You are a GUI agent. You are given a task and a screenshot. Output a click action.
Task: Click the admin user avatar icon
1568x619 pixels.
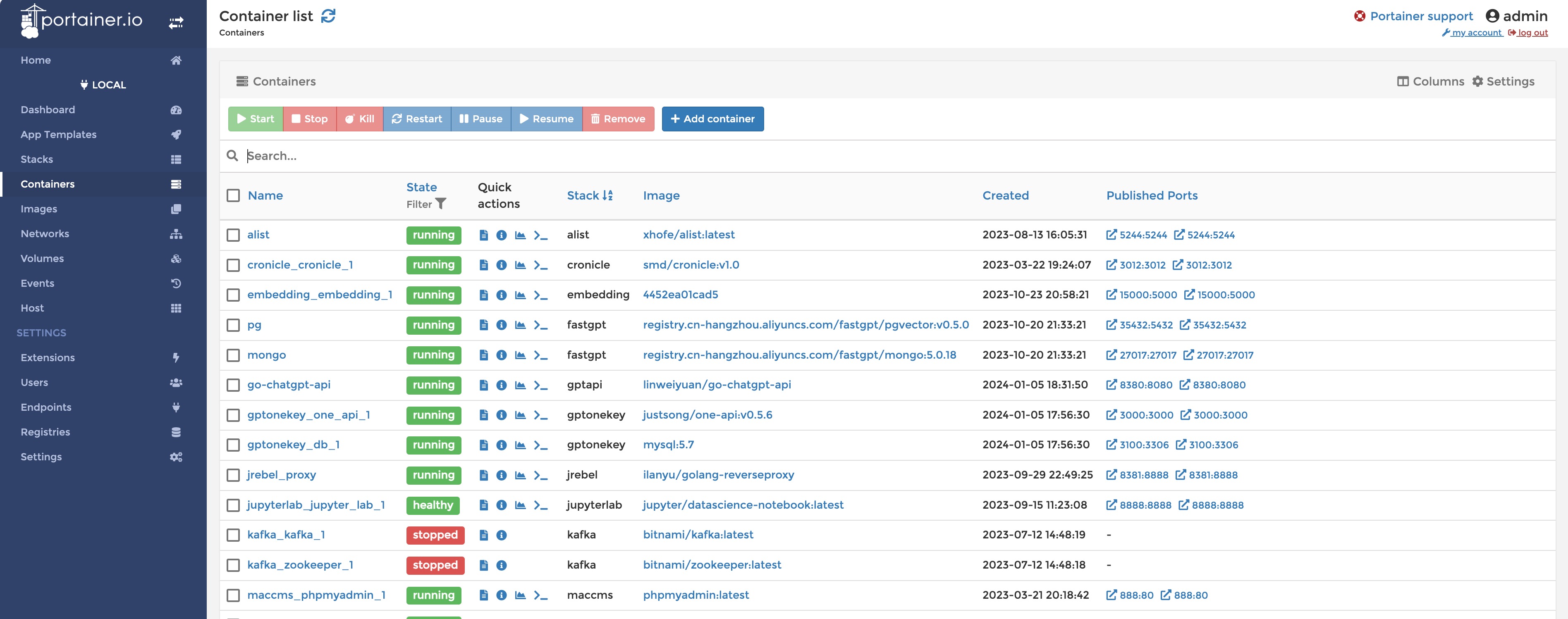pos(1492,16)
